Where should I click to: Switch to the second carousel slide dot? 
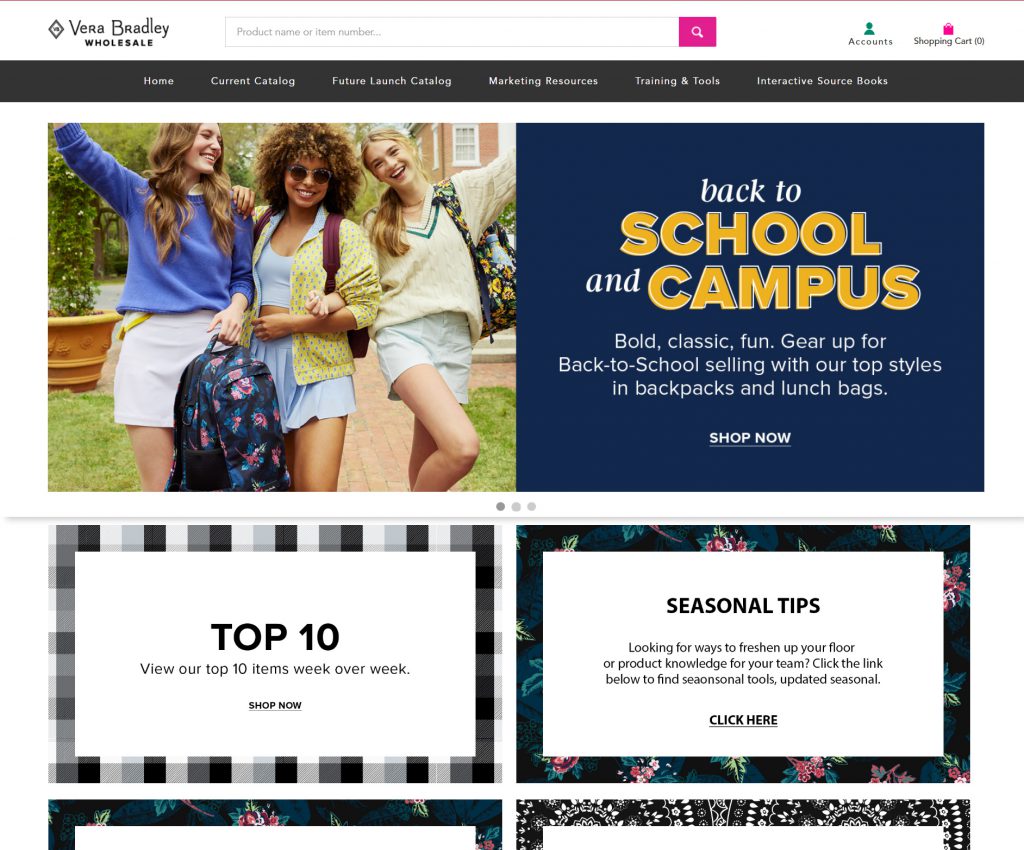point(516,507)
